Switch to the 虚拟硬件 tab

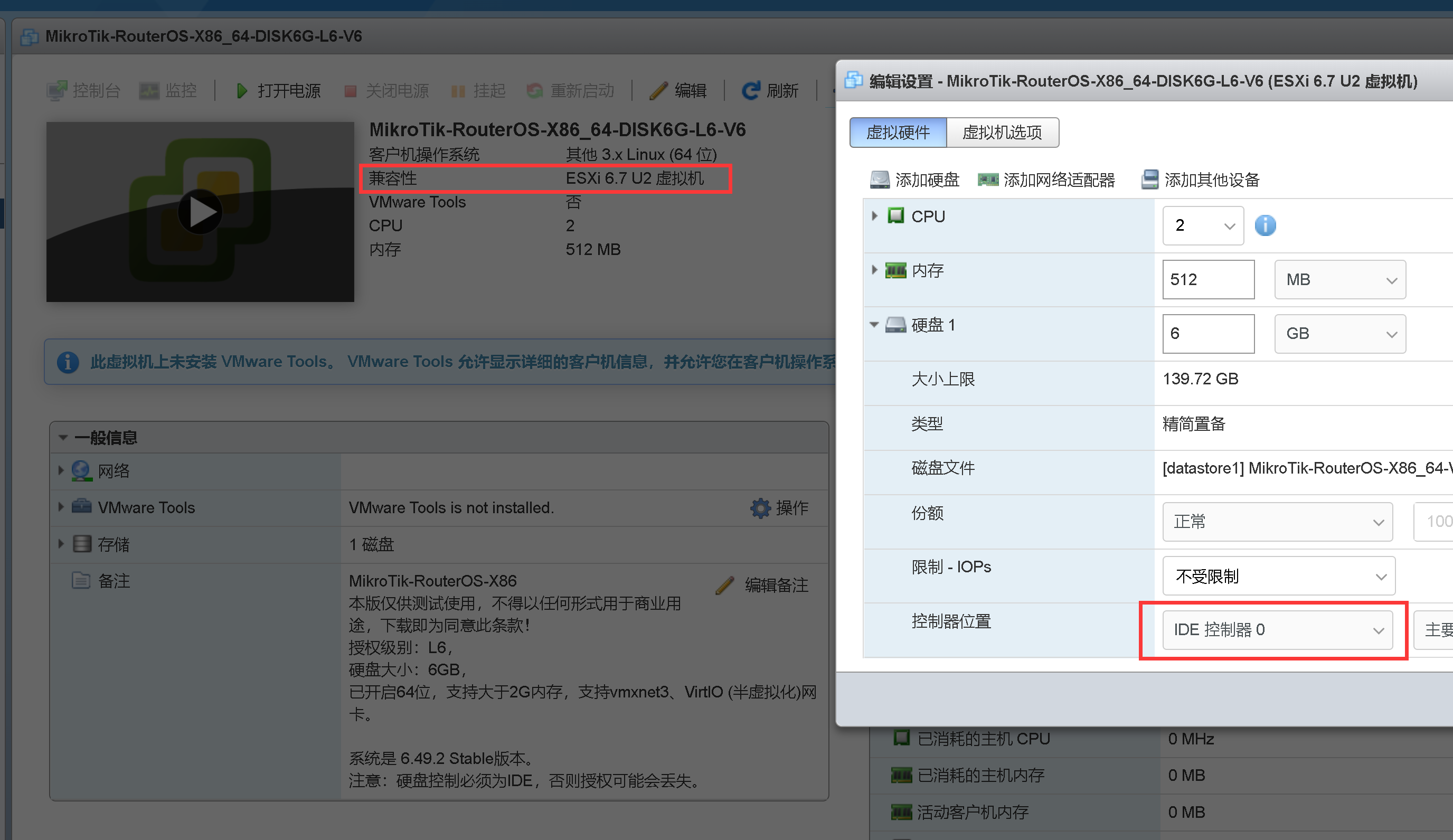[898, 133]
